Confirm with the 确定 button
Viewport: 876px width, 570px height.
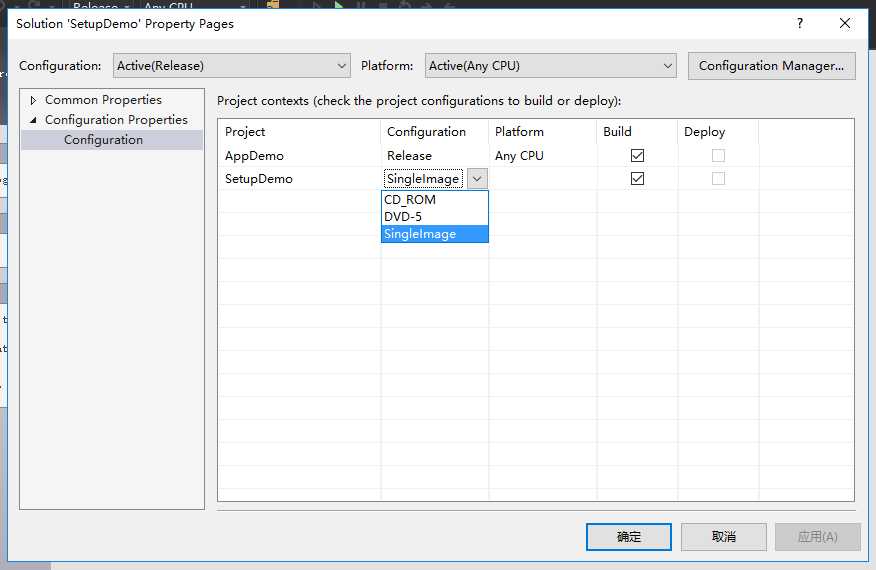pyautogui.click(x=629, y=536)
